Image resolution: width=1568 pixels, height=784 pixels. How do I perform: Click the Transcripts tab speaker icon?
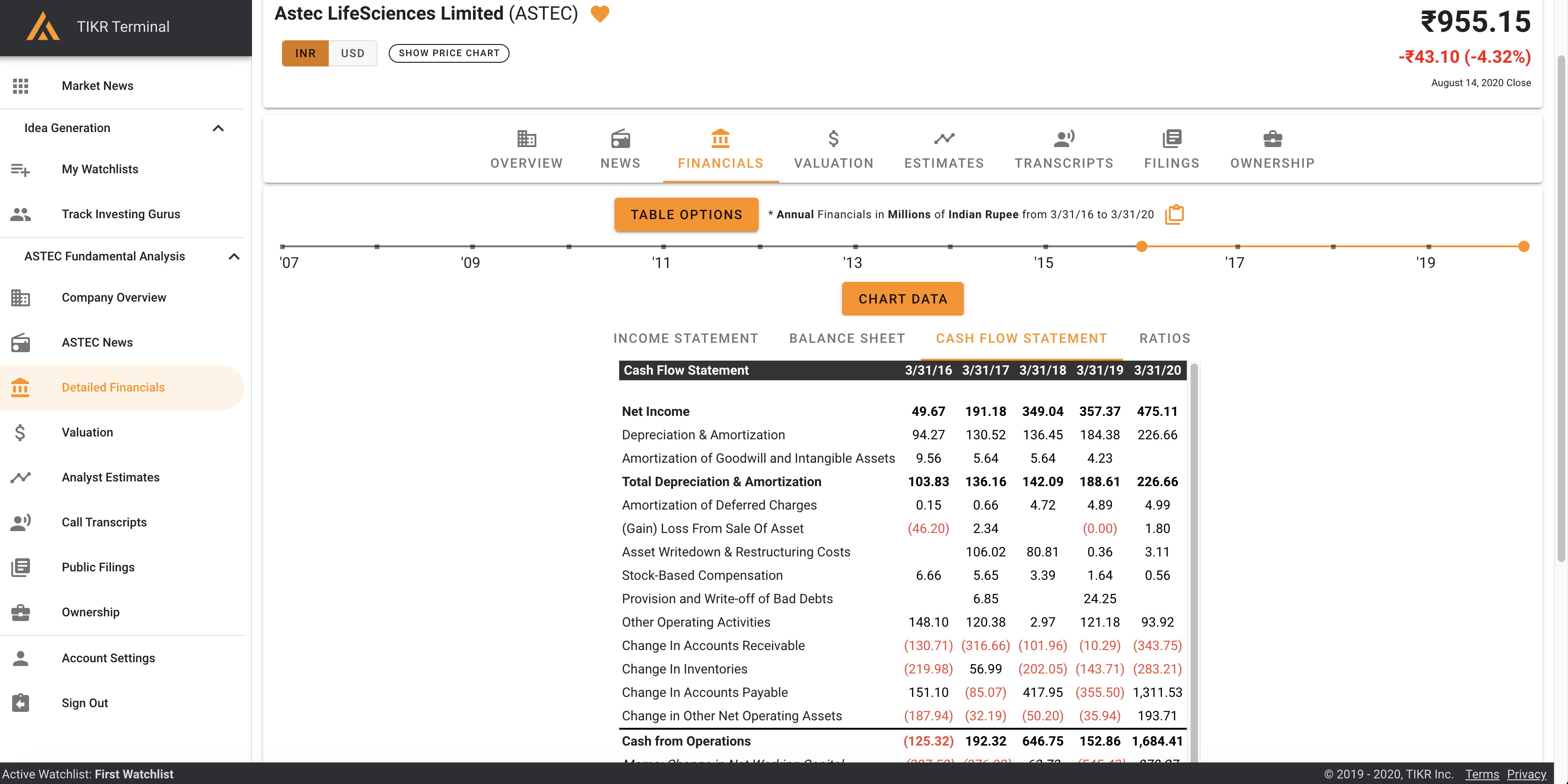[1064, 139]
